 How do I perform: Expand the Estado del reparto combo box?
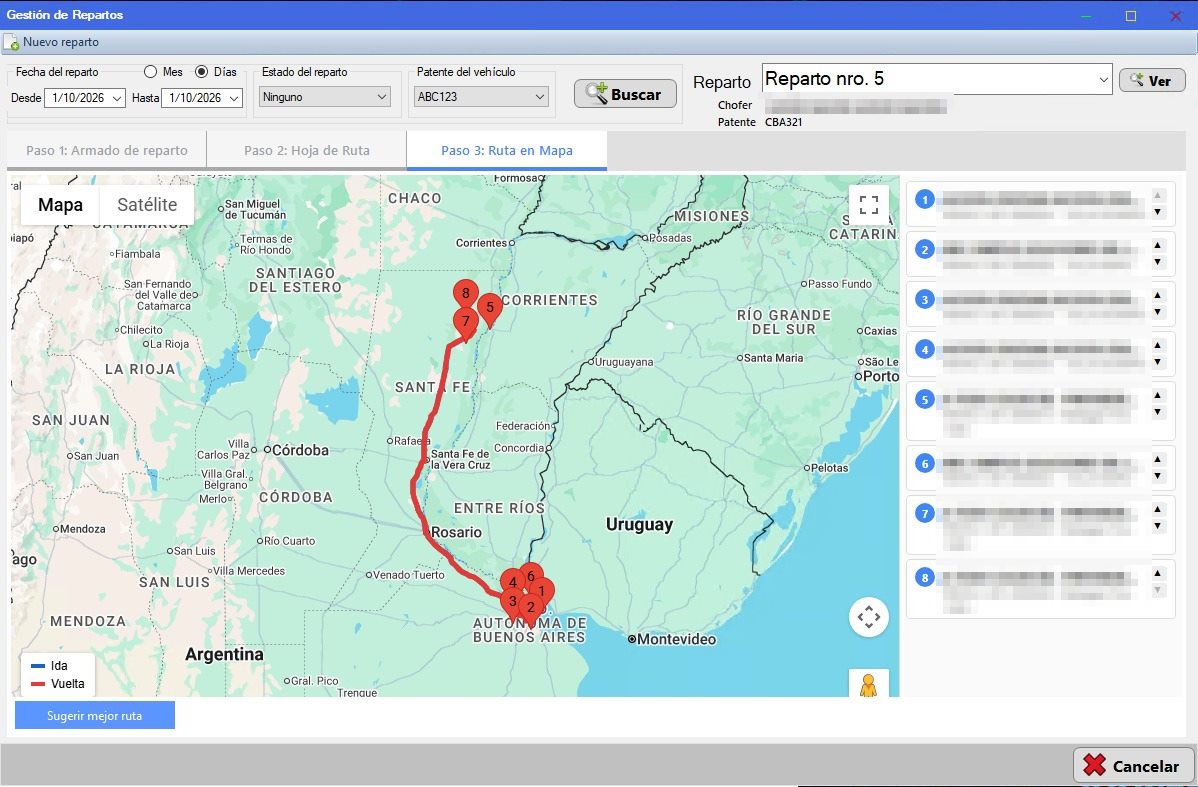point(382,97)
